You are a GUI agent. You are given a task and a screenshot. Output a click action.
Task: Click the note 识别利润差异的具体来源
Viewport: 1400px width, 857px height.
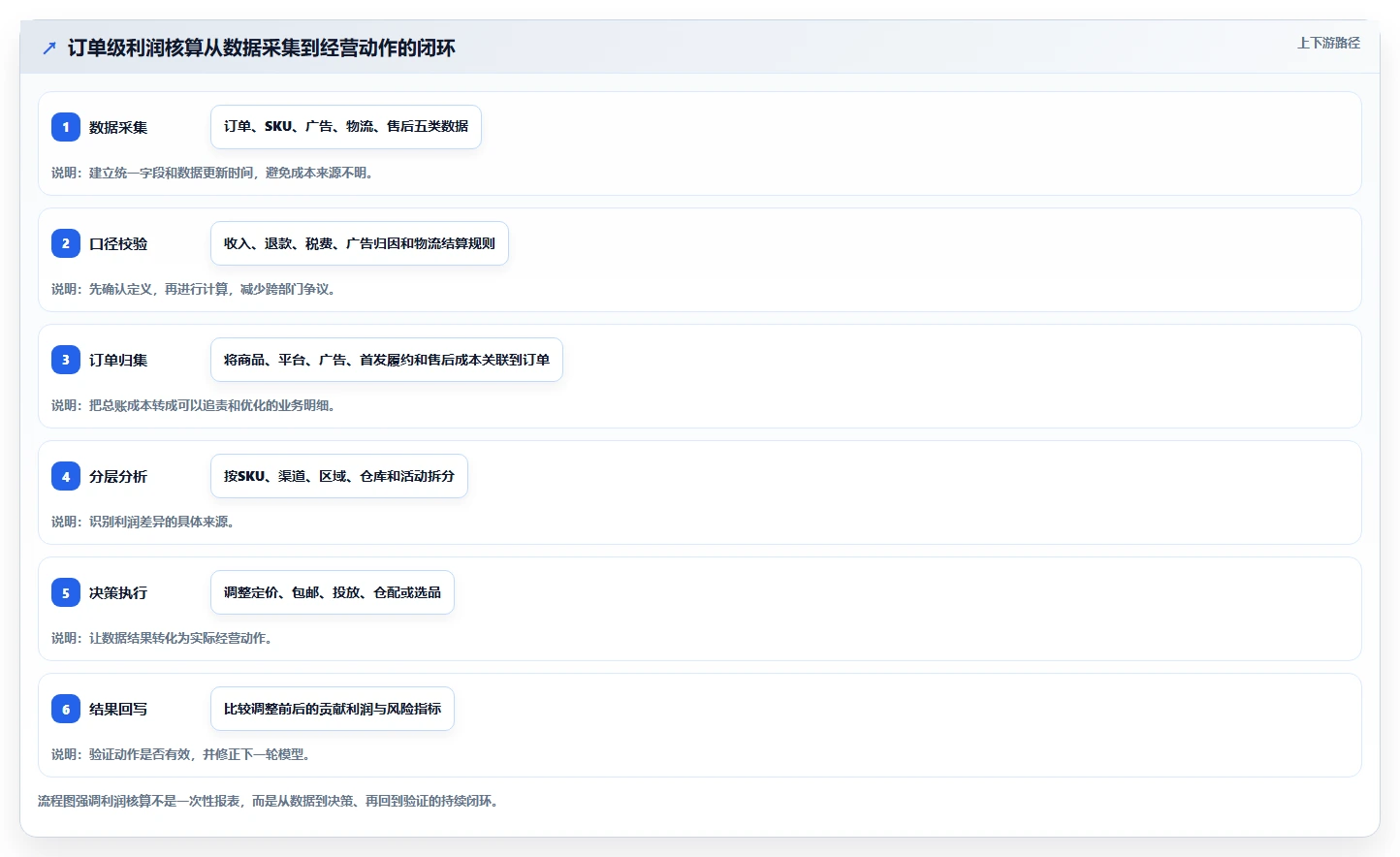pos(143,522)
